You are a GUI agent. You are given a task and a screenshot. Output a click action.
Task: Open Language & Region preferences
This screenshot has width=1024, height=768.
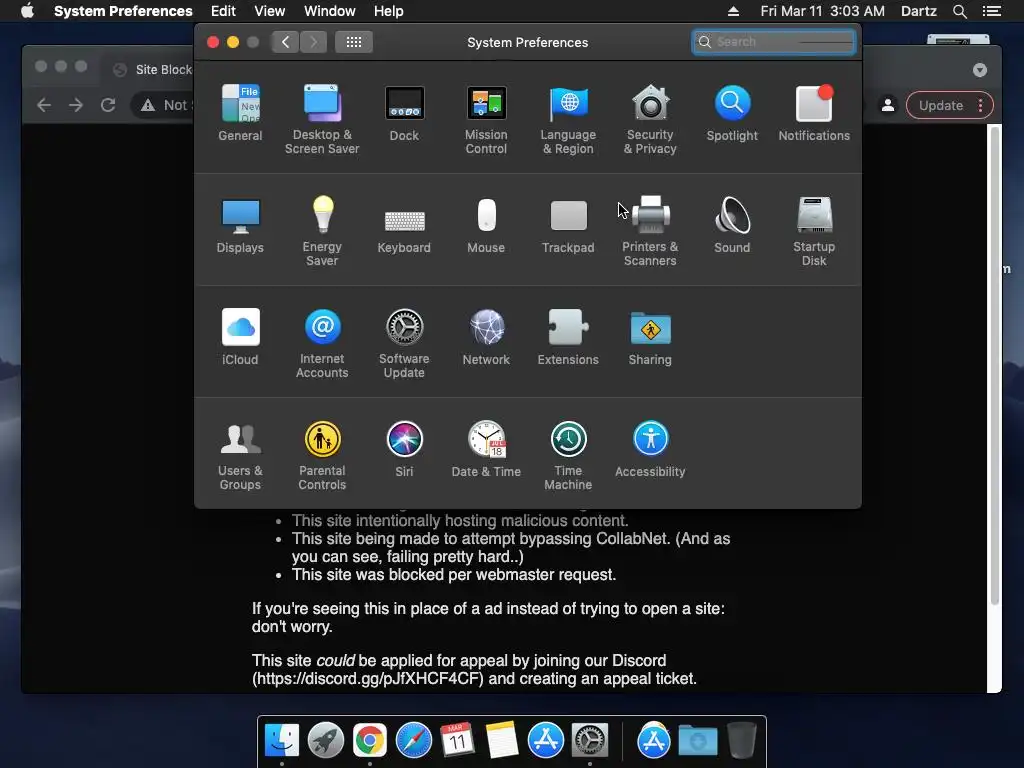click(x=568, y=119)
